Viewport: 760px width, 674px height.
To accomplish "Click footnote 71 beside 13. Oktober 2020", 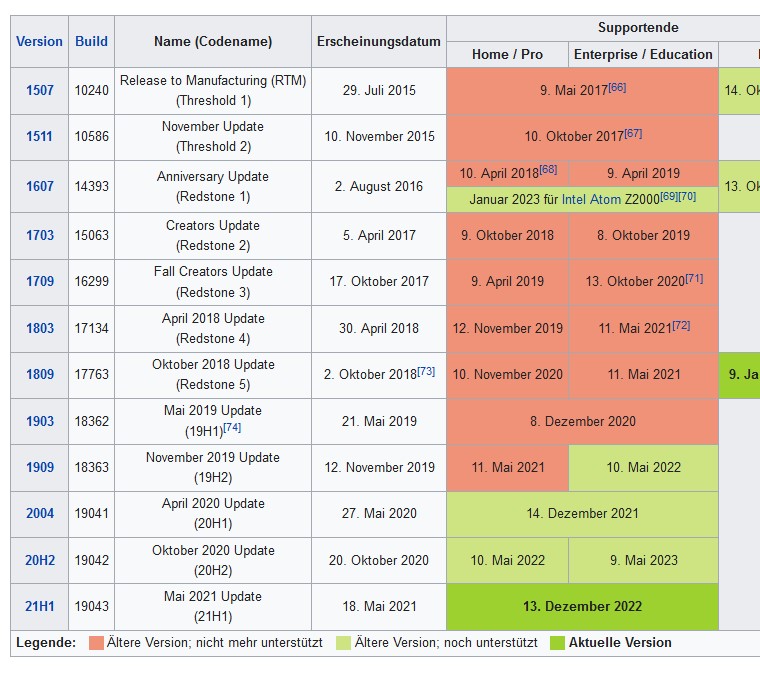I will [x=694, y=278].
